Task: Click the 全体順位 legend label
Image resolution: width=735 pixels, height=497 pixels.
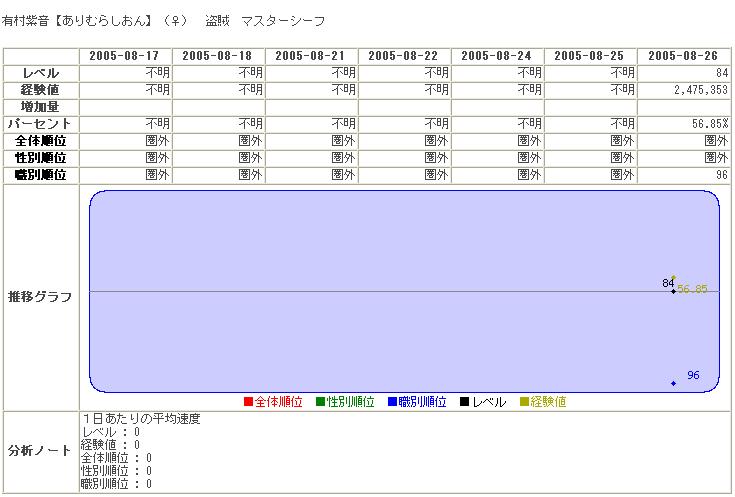Action: (278, 402)
